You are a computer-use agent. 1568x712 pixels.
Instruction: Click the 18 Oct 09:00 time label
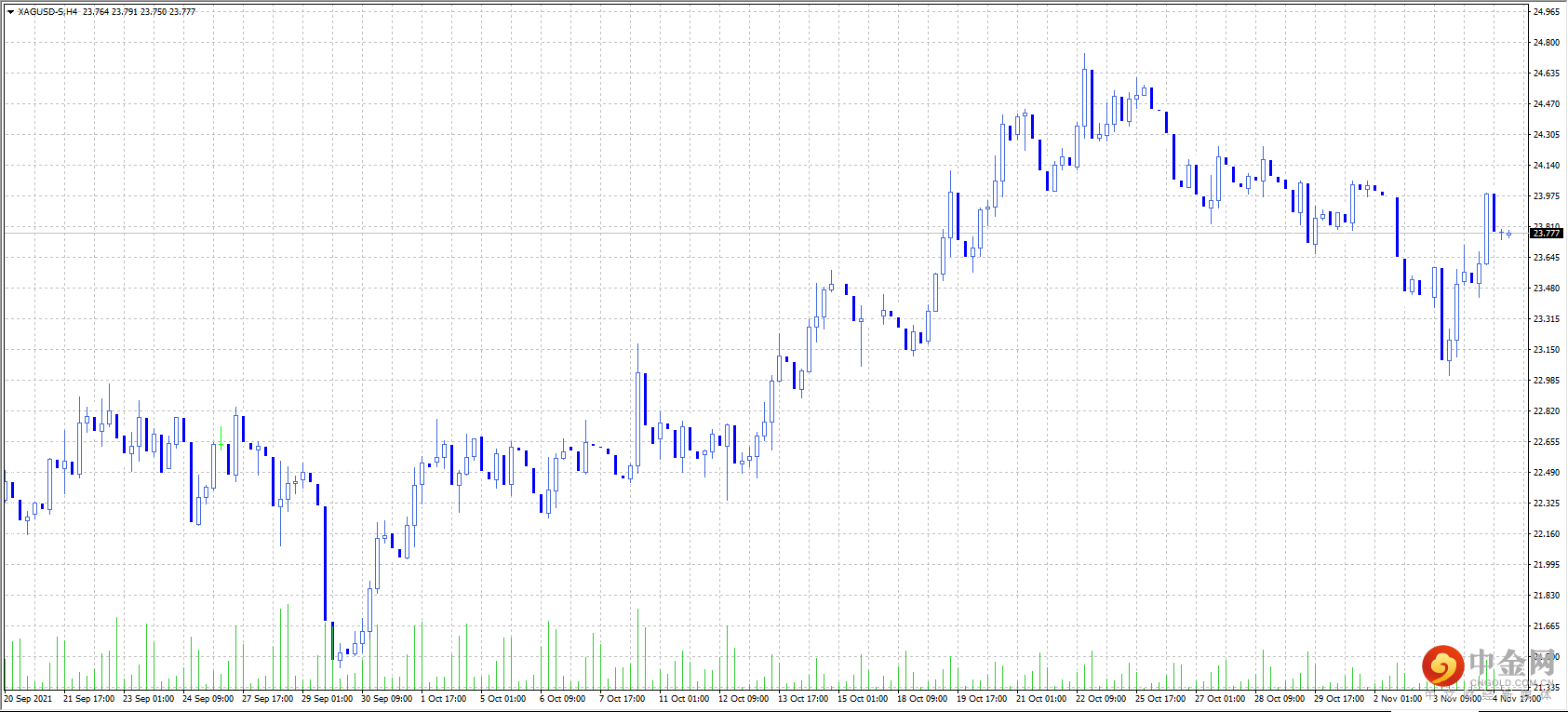point(923,699)
